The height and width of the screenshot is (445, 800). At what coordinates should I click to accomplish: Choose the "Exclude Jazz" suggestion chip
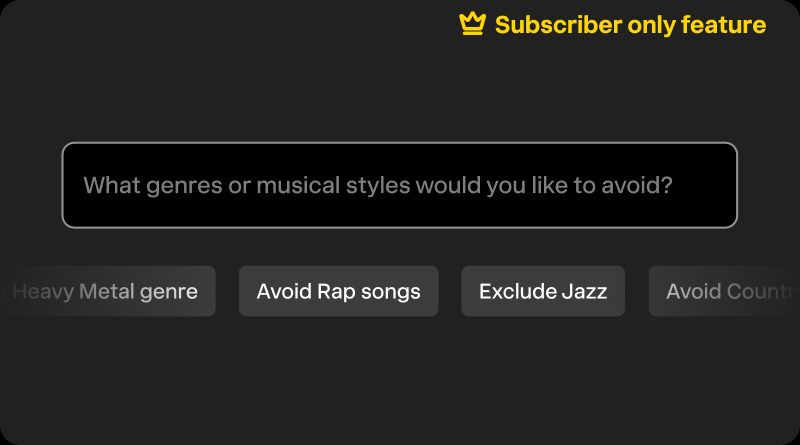point(542,291)
